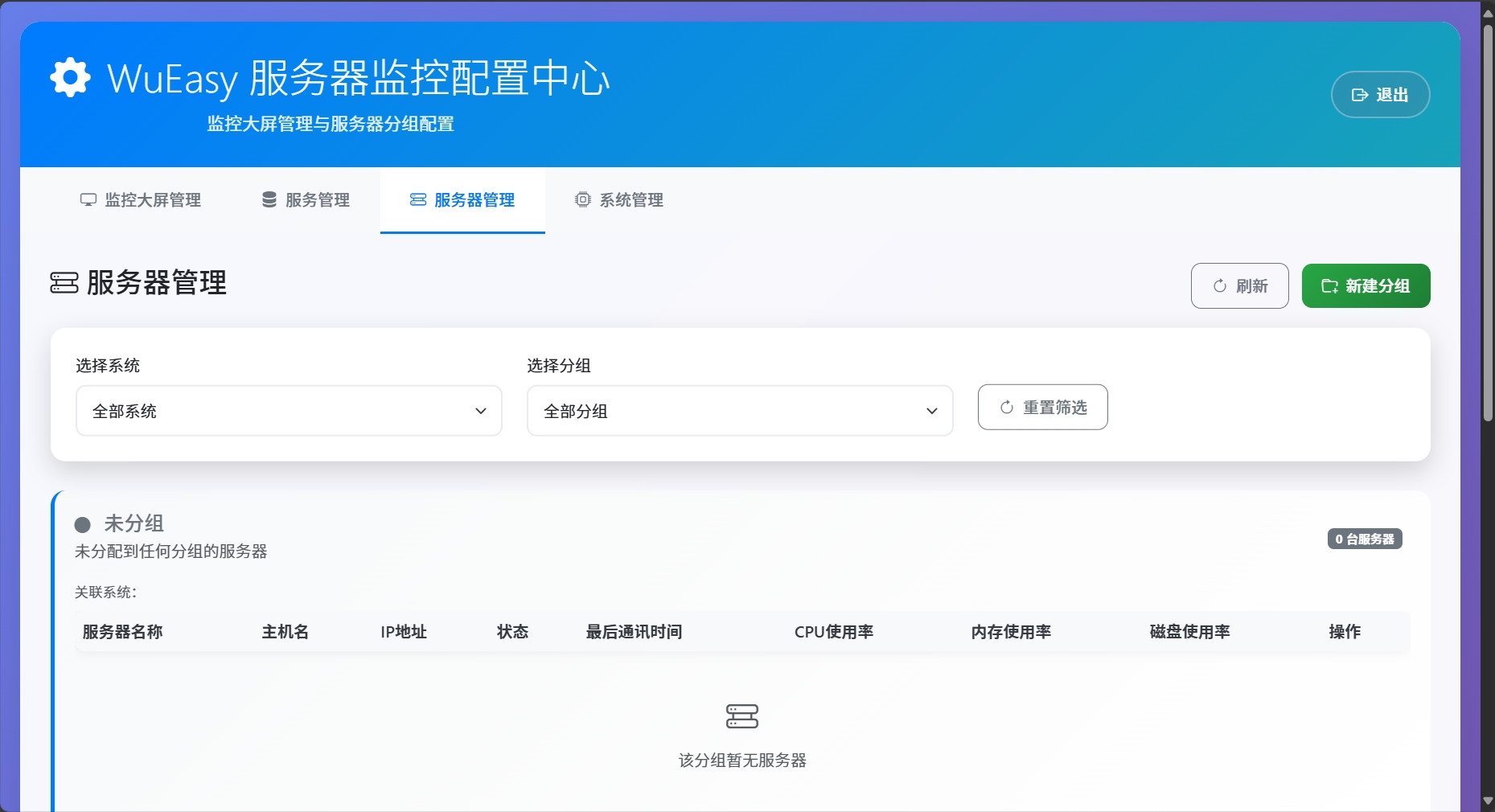The height and width of the screenshot is (812, 1495).
Task: Go to the 系统管理 tab
Action: [x=619, y=200]
